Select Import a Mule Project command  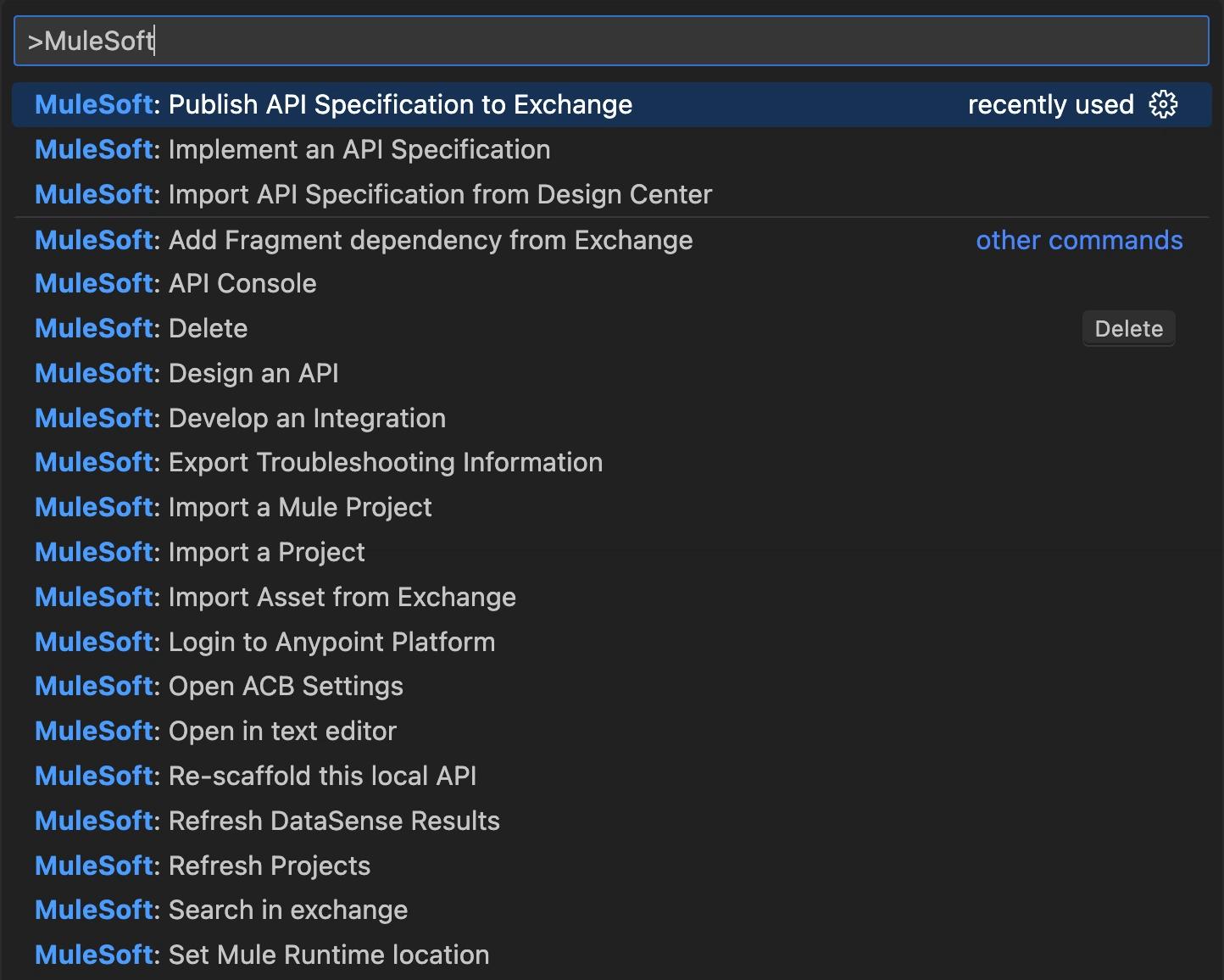tap(300, 508)
